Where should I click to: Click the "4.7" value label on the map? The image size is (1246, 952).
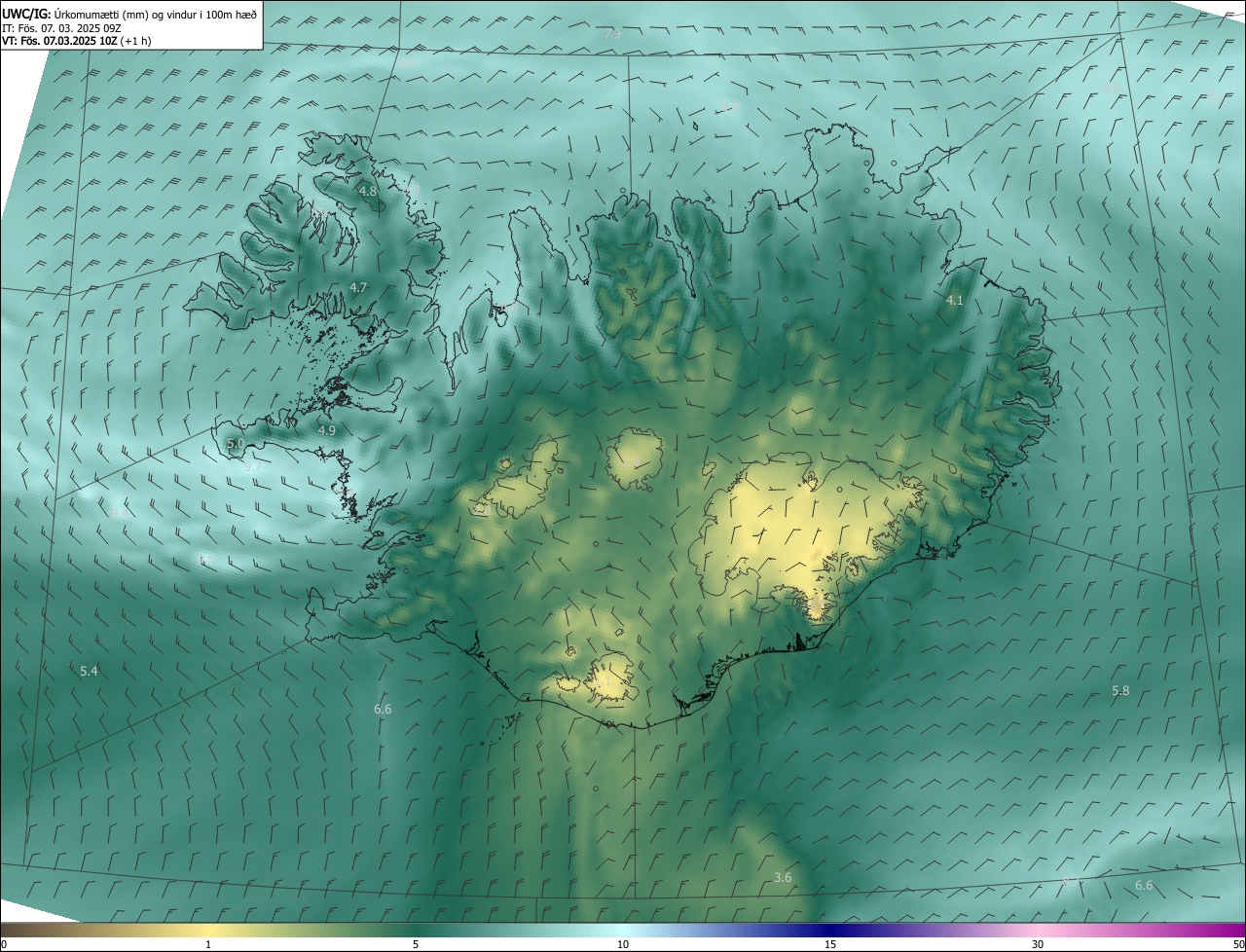358,287
